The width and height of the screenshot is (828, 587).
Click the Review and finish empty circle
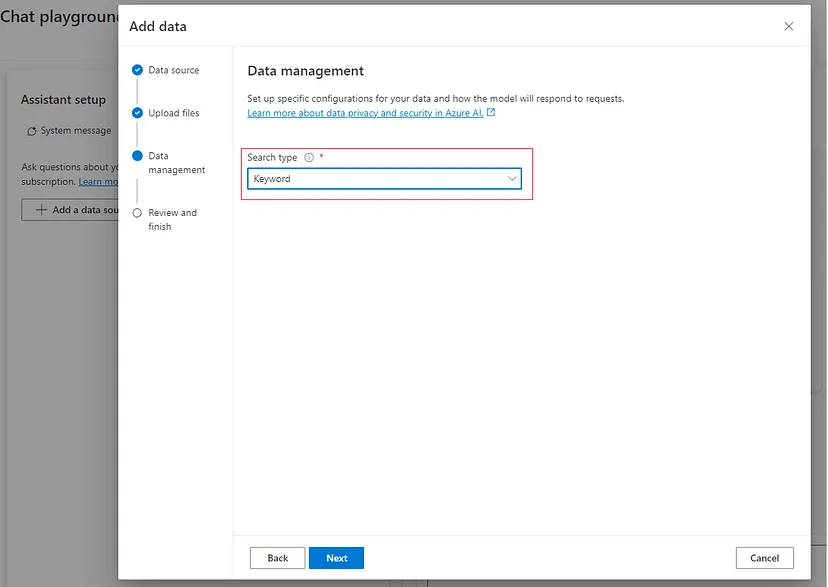[x=137, y=213]
